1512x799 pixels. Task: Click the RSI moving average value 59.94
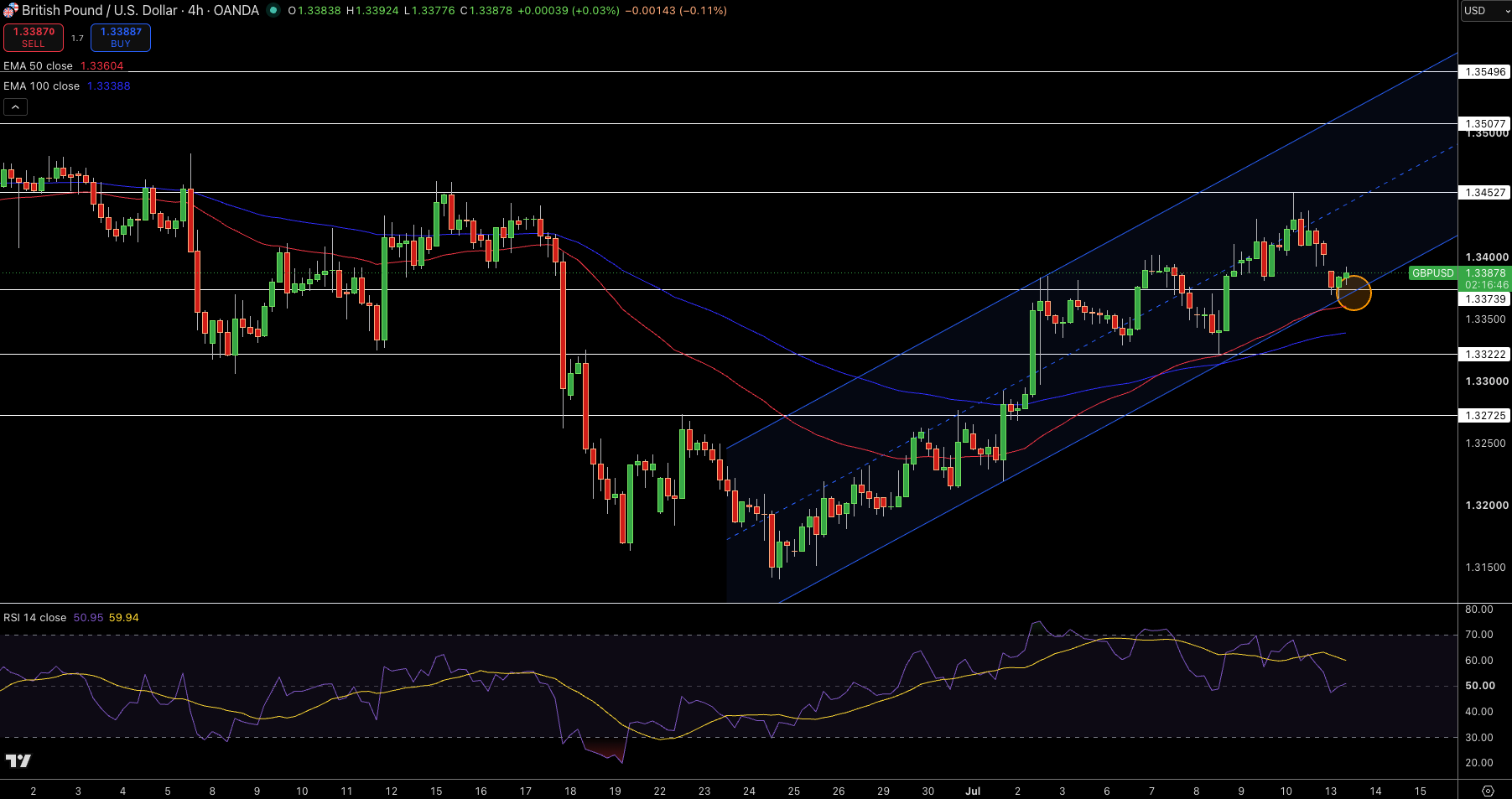pos(124,617)
